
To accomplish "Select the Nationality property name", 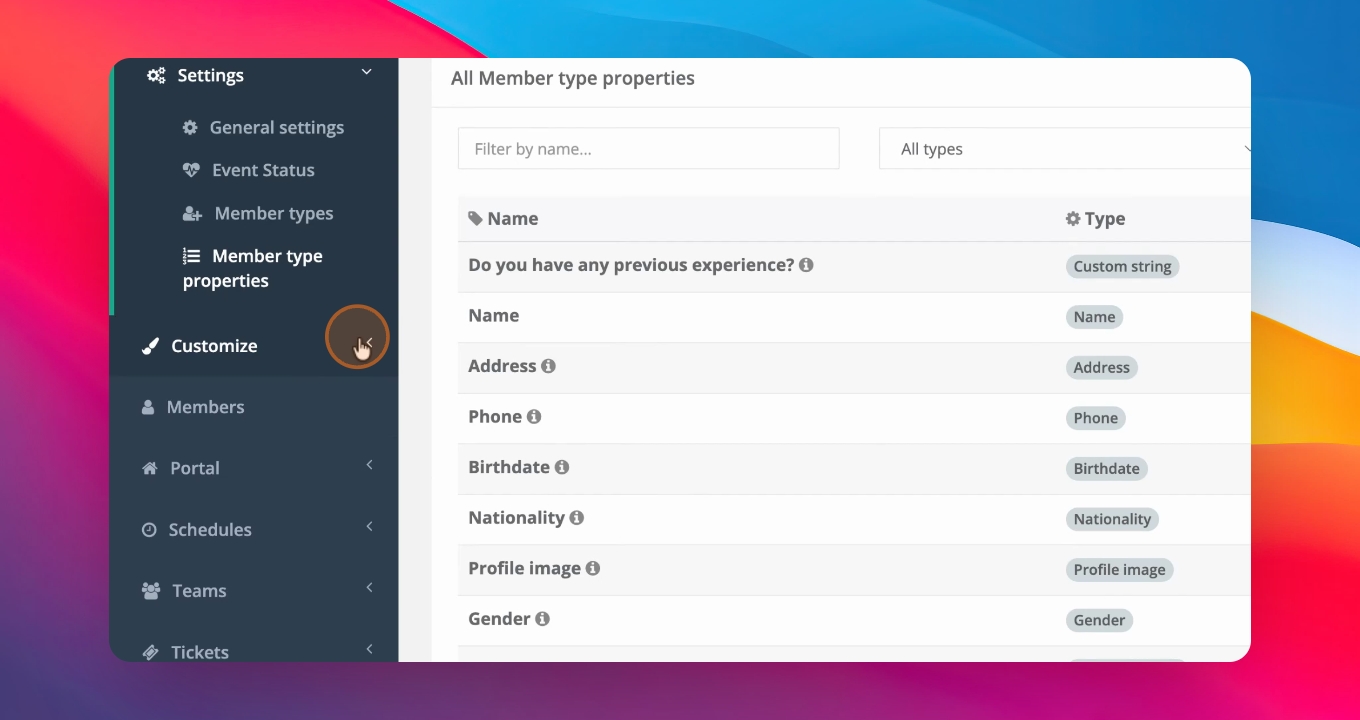I will pyautogui.click(x=516, y=517).
